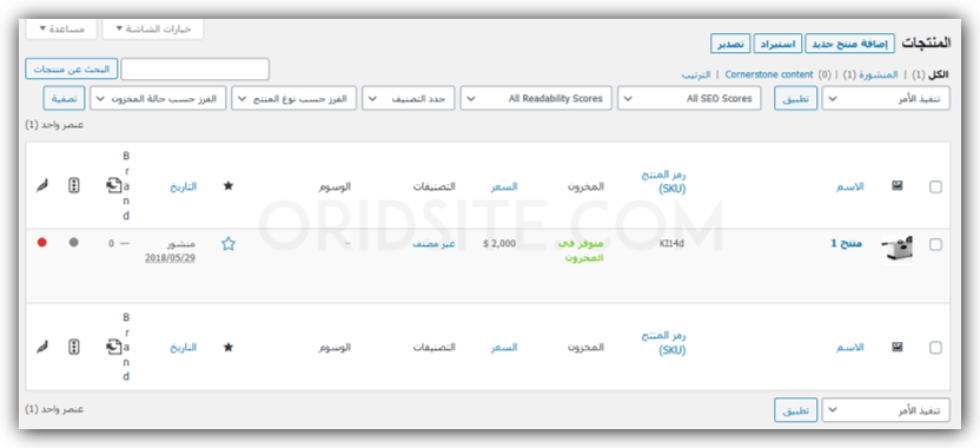This screenshot has height=448, width=980.
Task: Sort by التاريخ in top header
Action: [183, 186]
